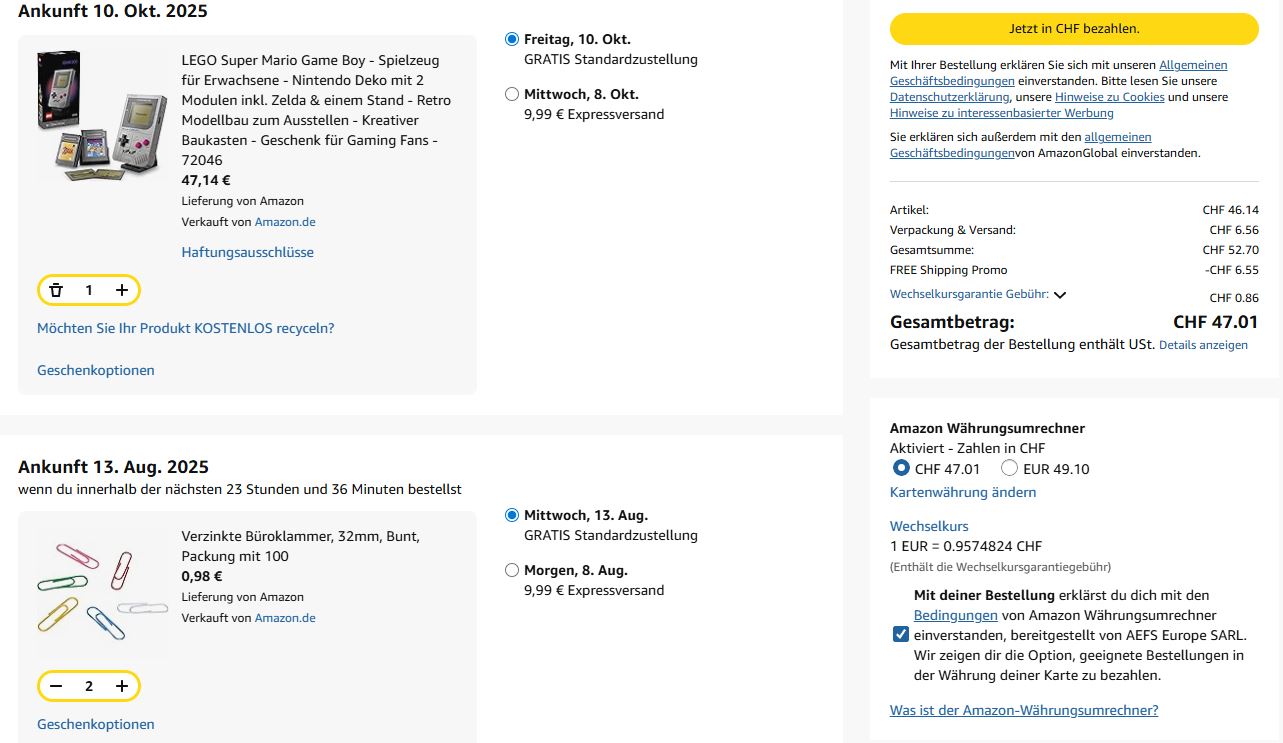
Task: Expand Wechselkursgarantie Gebühr chevron
Action: (x=1060, y=295)
